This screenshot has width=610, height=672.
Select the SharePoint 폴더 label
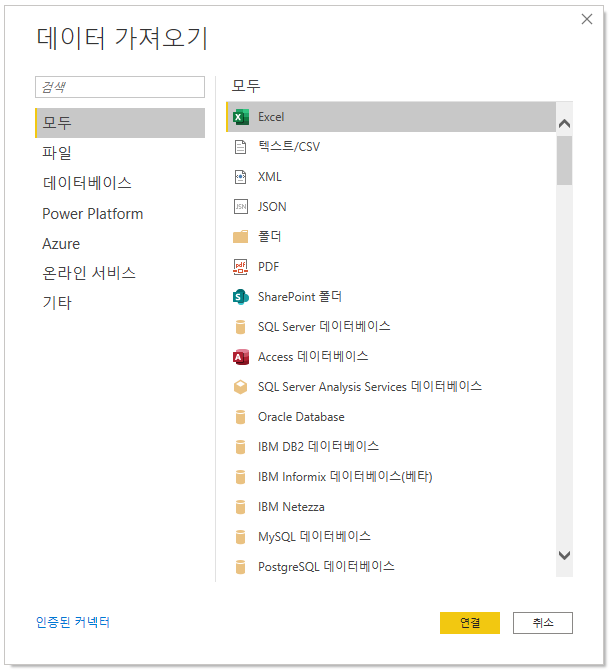tap(300, 297)
